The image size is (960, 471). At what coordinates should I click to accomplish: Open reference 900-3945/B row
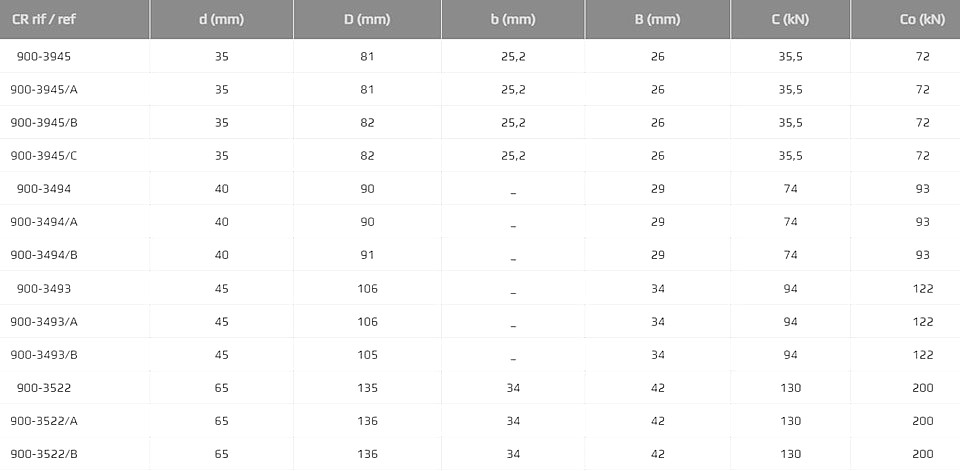tap(44, 122)
